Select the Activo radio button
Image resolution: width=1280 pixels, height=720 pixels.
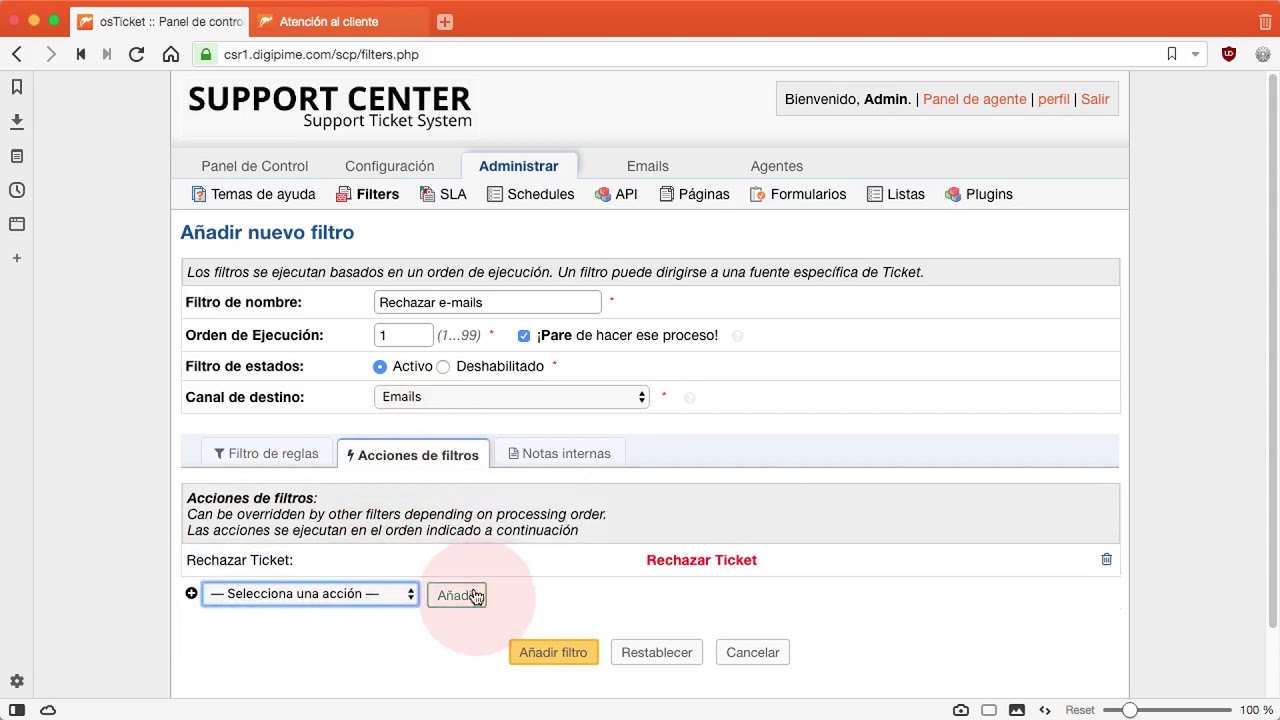(x=380, y=367)
